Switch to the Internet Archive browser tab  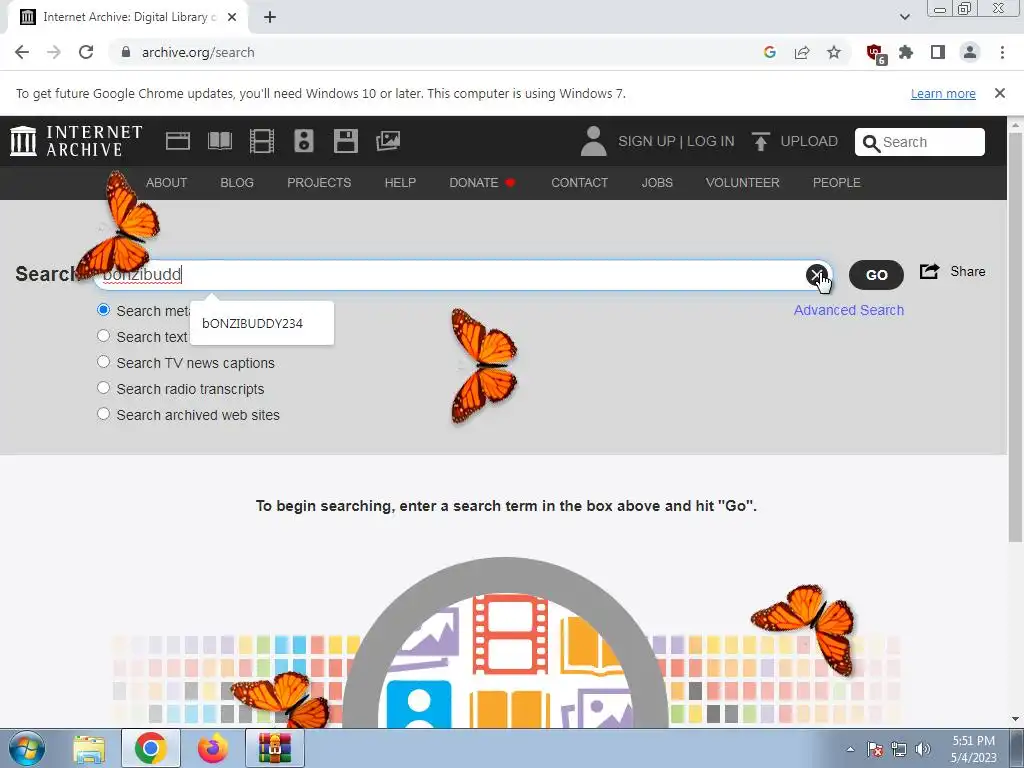129,18
